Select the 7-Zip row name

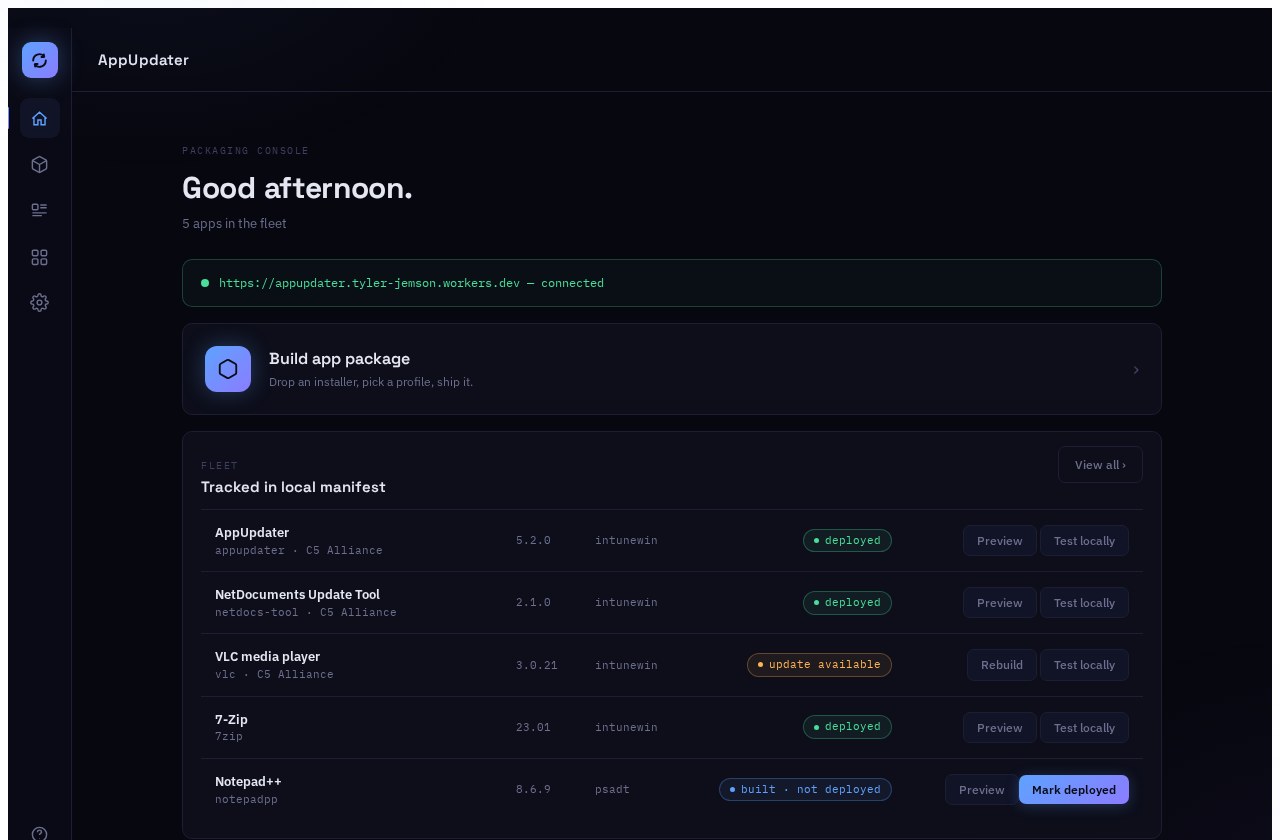pos(231,720)
